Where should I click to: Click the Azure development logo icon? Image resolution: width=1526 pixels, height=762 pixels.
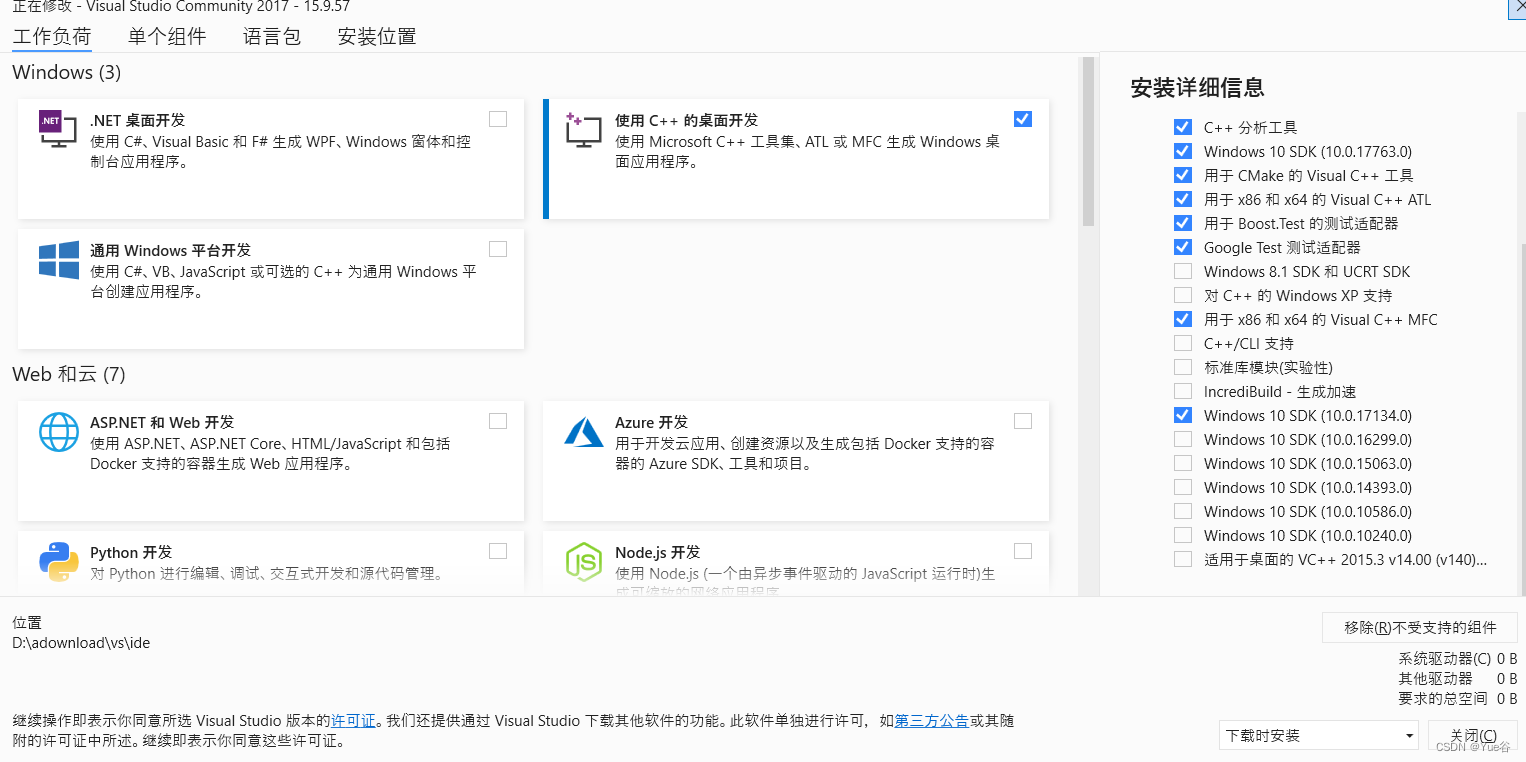pyautogui.click(x=584, y=432)
